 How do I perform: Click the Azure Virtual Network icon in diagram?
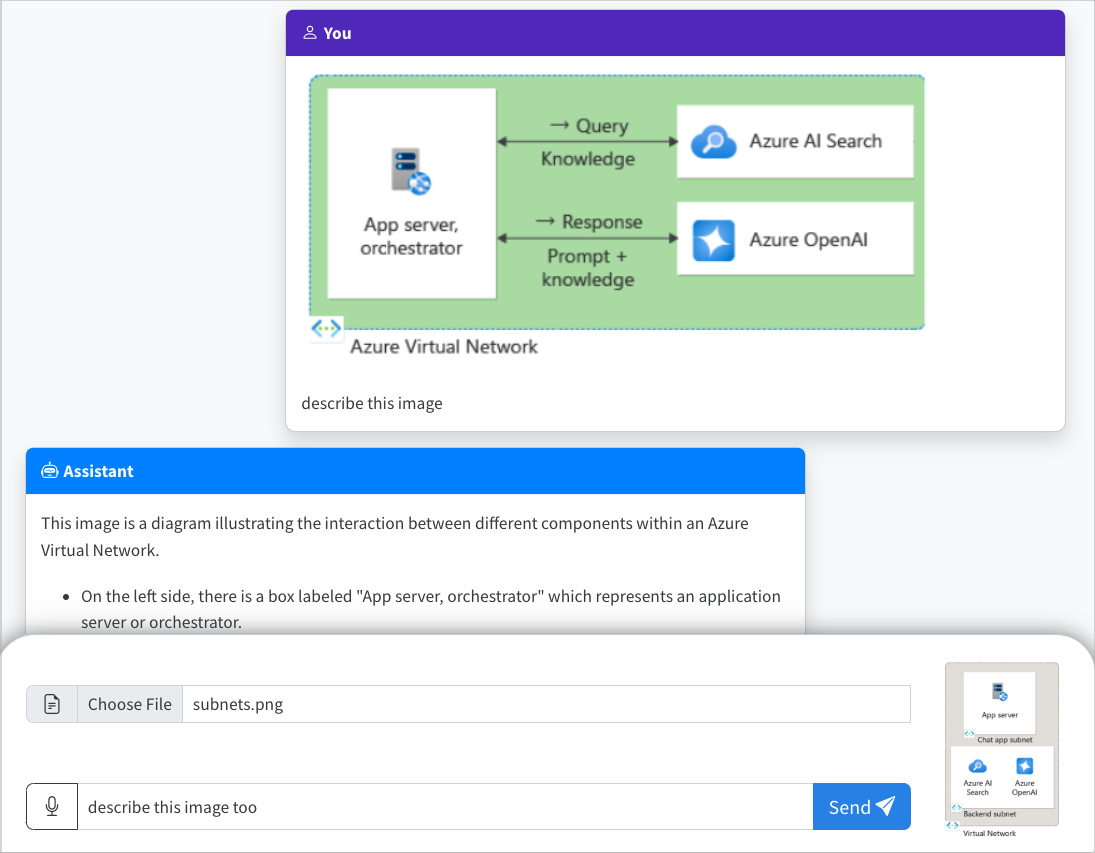[326, 328]
